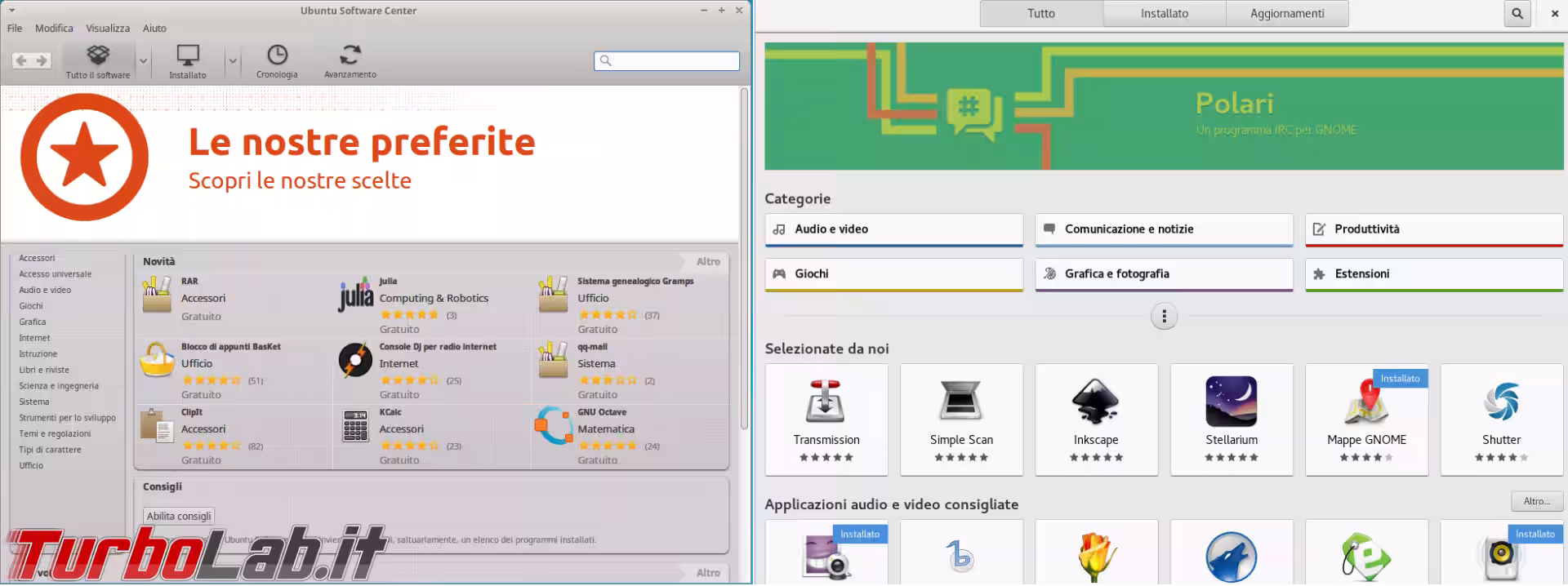Open the File menu

point(15,28)
